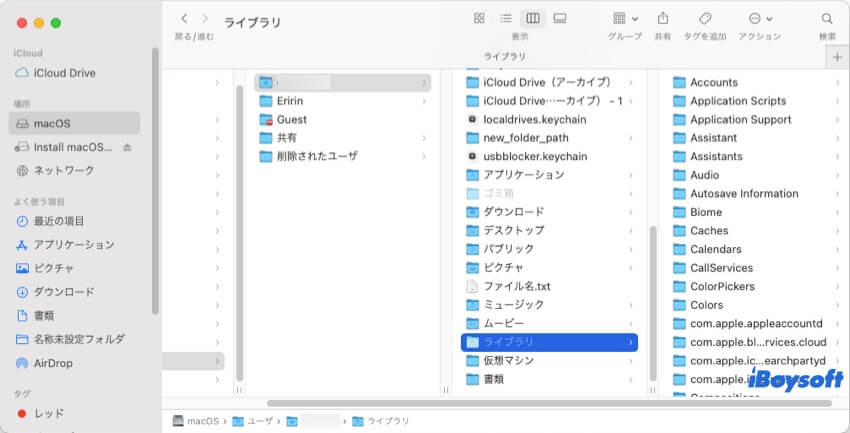Switch to list view in toolbar
Screen dimensions: 850x433
pyautogui.click(x=506, y=18)
